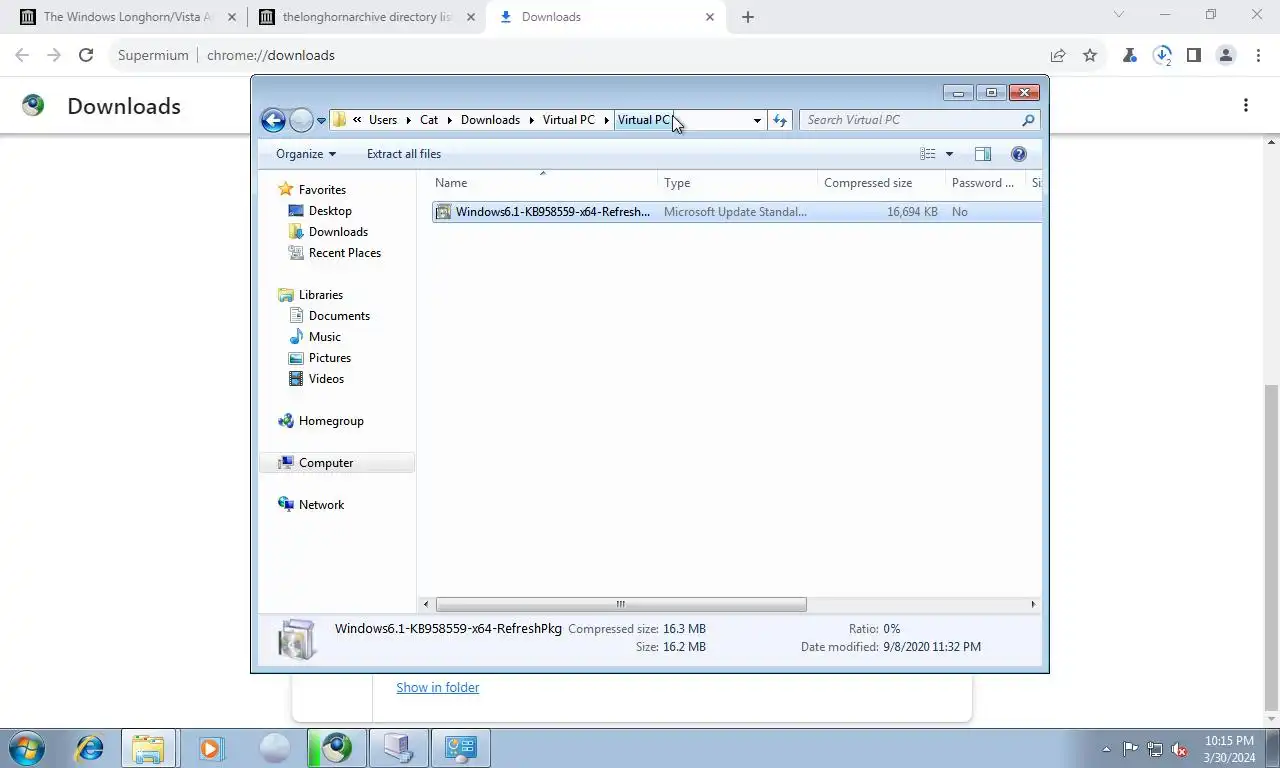Open the Documents library

tap(339, 316)
